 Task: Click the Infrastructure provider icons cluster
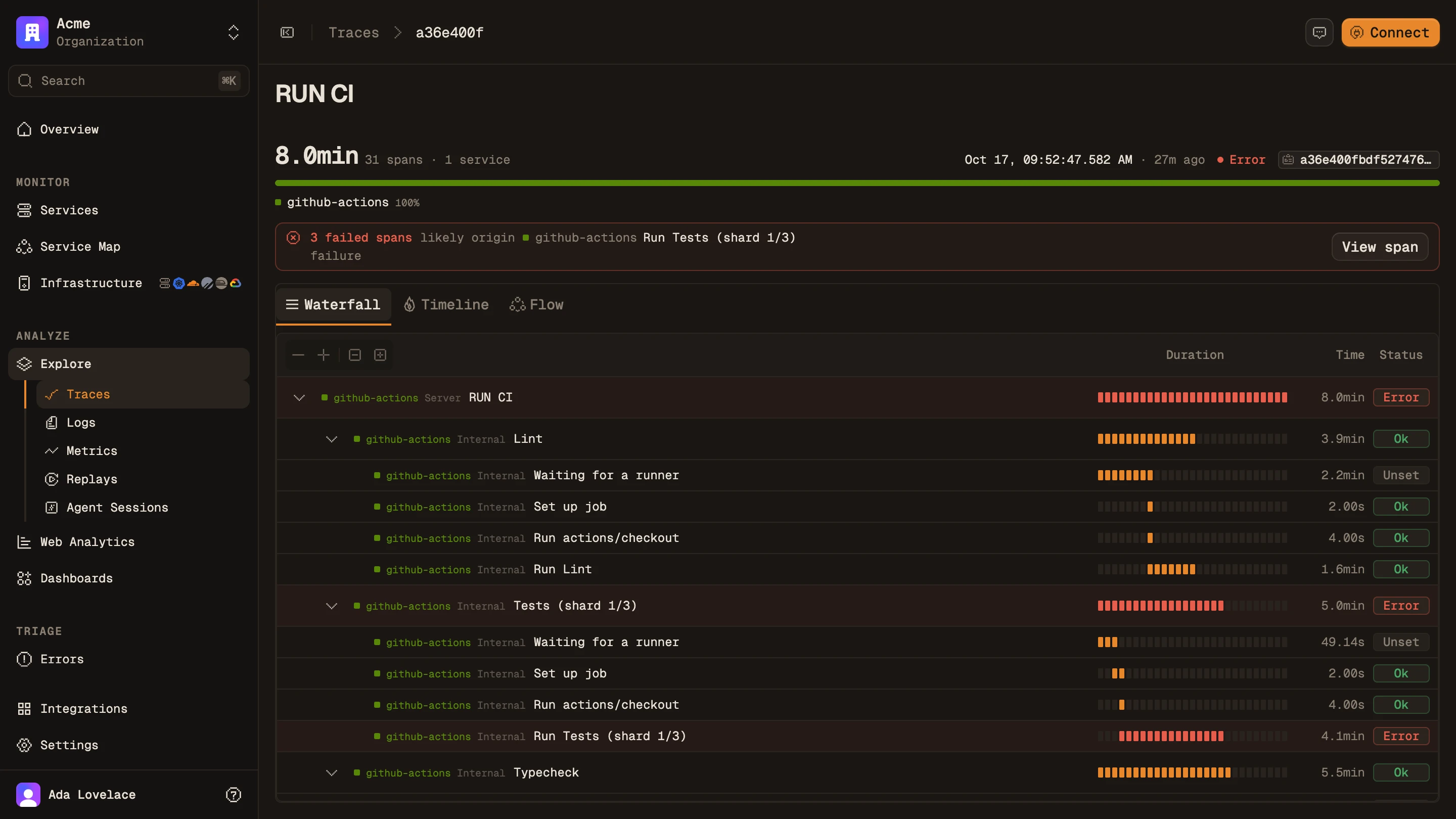200,283
